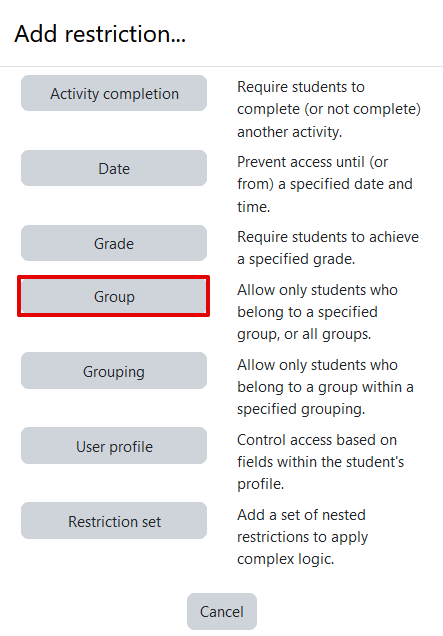Image resolution: width=443 pixels, height=636 pixels.
Task: Click the 'Control access based on fields' text
Action: click(x=320, y=462)
